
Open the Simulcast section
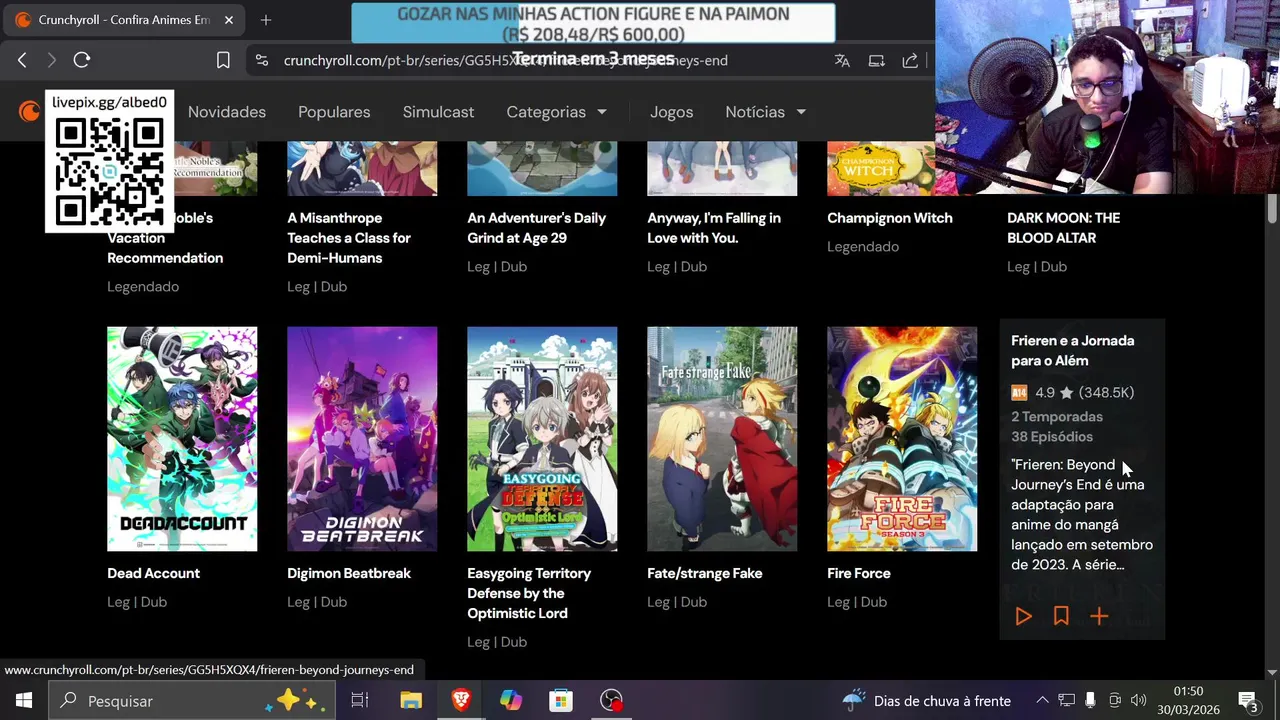click(x=438, y=112)
